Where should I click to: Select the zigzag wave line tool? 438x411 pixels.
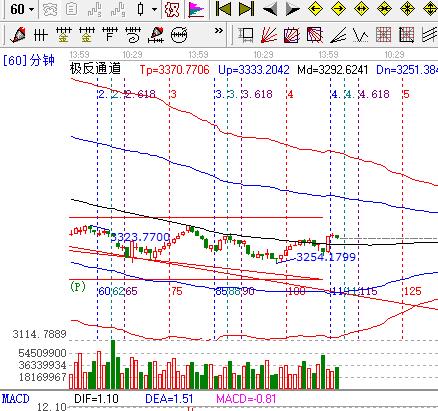tap(361, 35)
